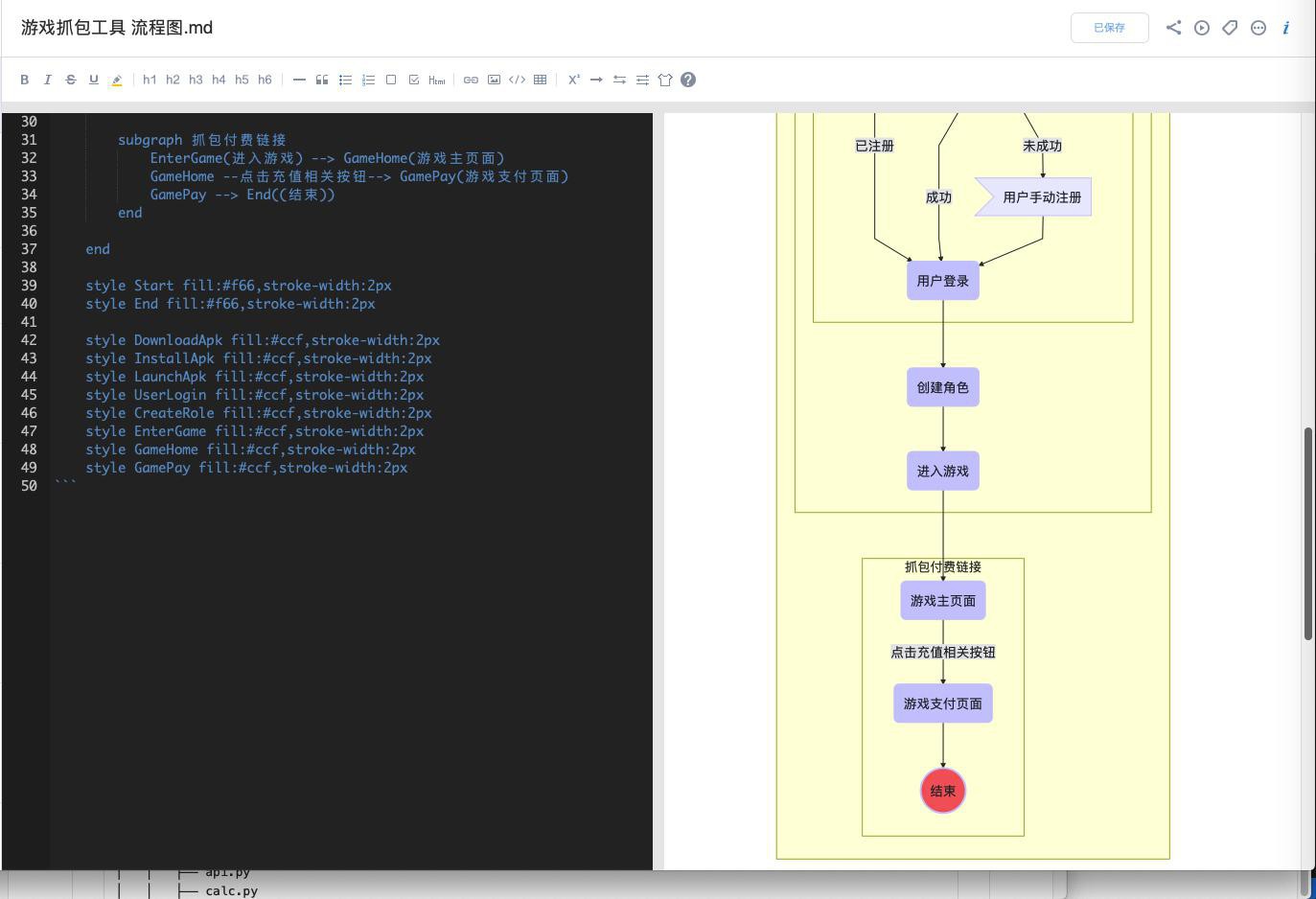This screenshot has height=899, width=1316.
Task: Insert h5 heading
Action: pos(242,80)
